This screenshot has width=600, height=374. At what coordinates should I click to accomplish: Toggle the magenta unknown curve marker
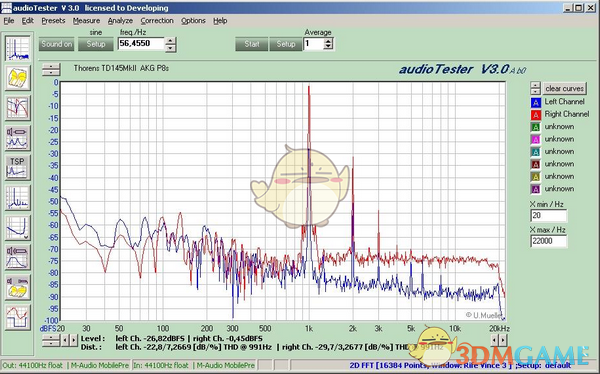coord(535,139)
